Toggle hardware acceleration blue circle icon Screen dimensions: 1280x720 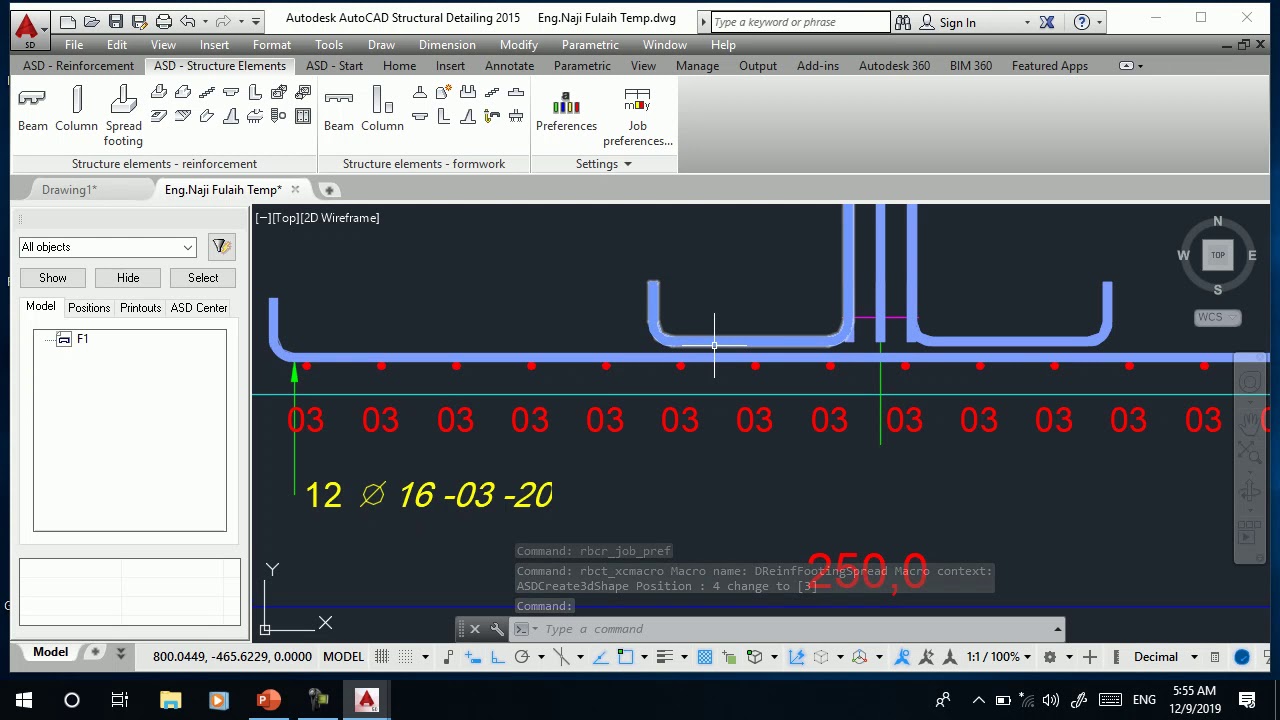[x=1242, y=657]
